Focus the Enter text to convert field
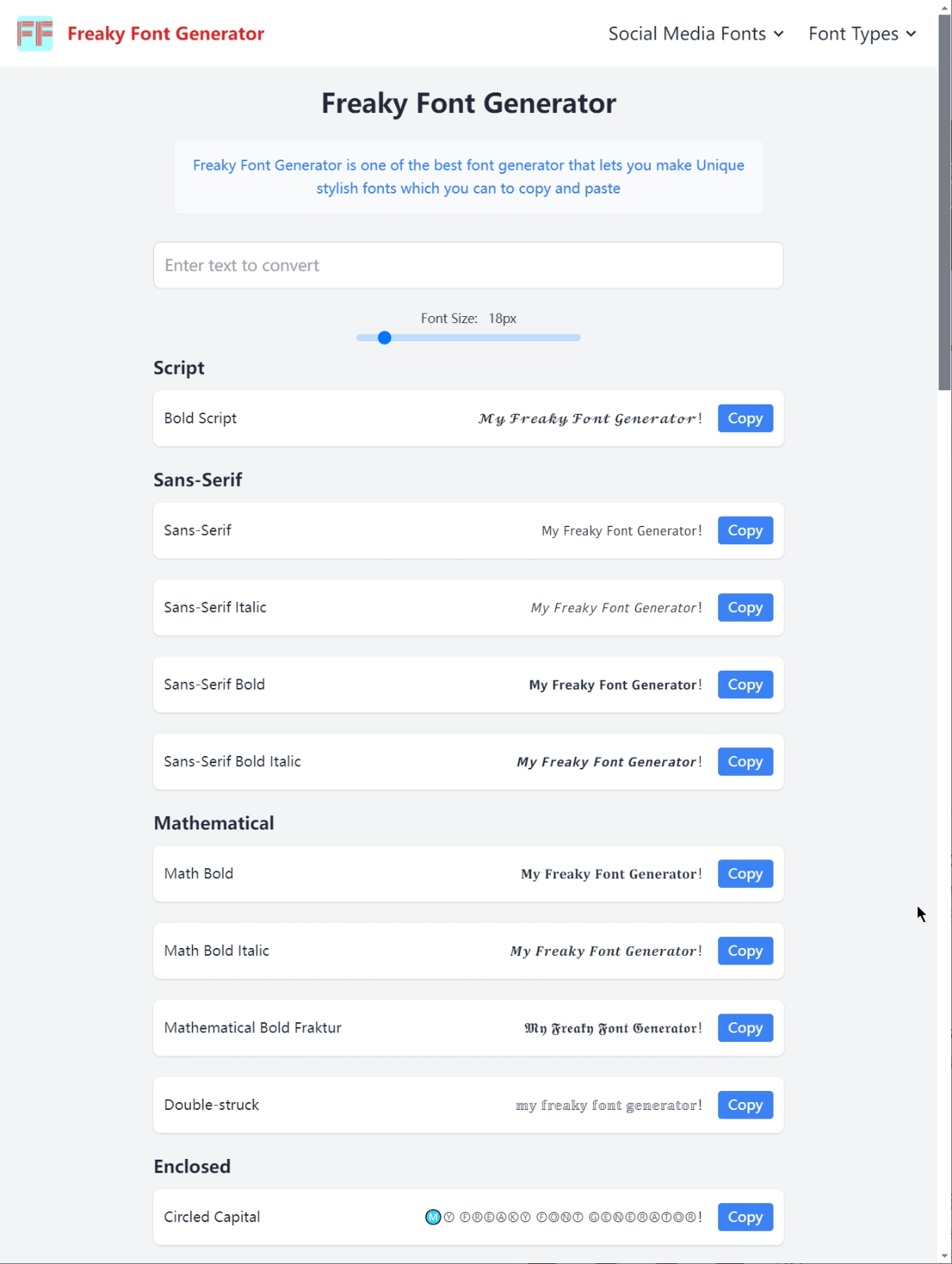 [468, 265]
